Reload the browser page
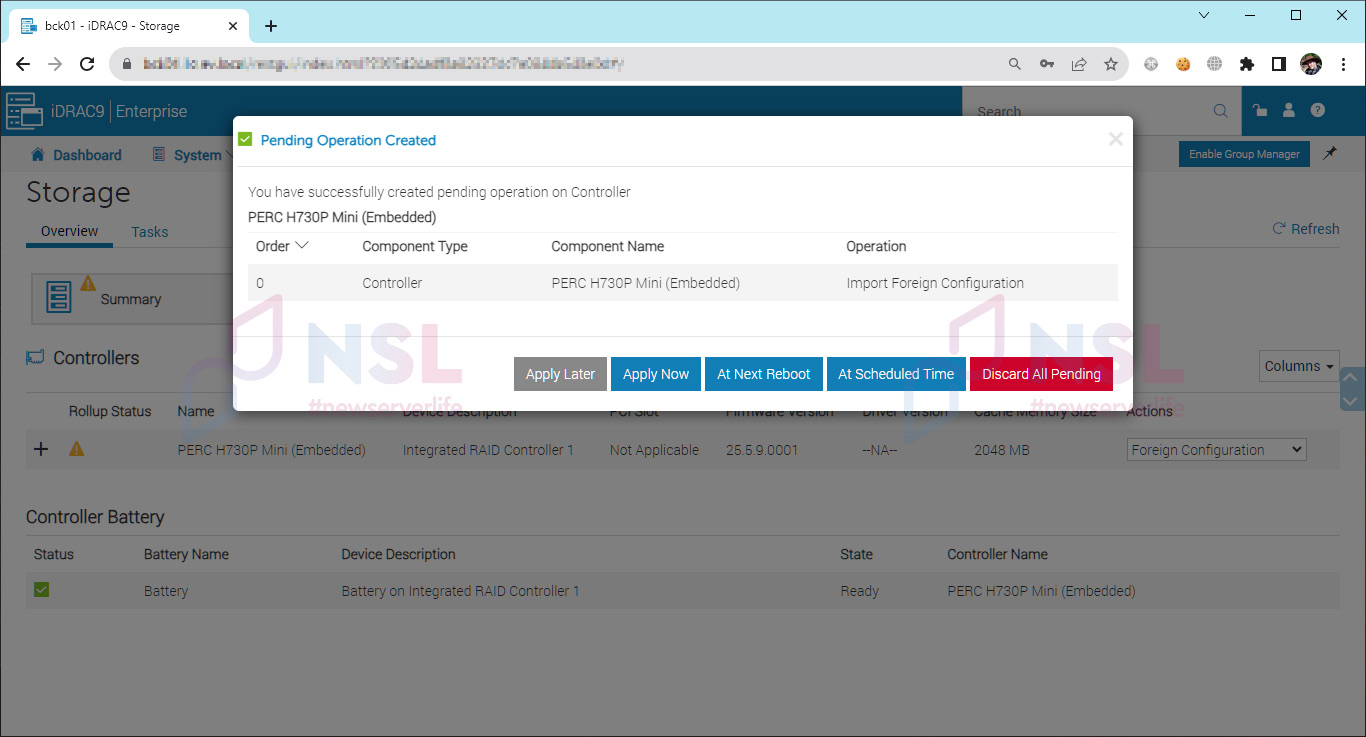The height and width of the screenshot is (737, 1366). point(87,64)
